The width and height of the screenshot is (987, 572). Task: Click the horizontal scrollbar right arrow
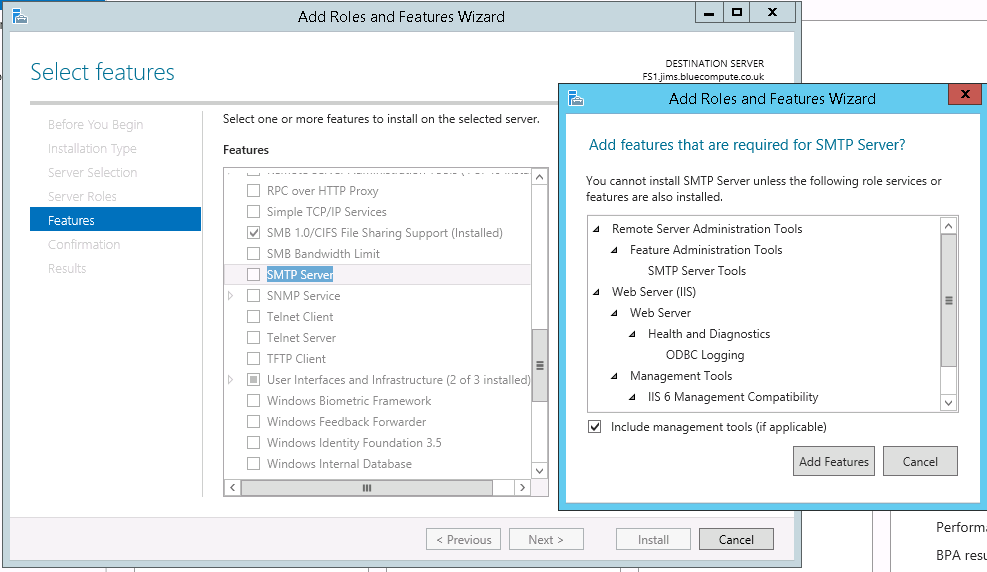[521, 487]
